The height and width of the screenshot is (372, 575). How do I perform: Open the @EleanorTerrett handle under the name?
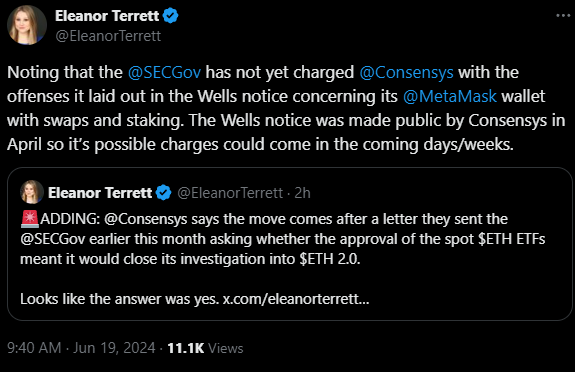[x=108, y=36]
